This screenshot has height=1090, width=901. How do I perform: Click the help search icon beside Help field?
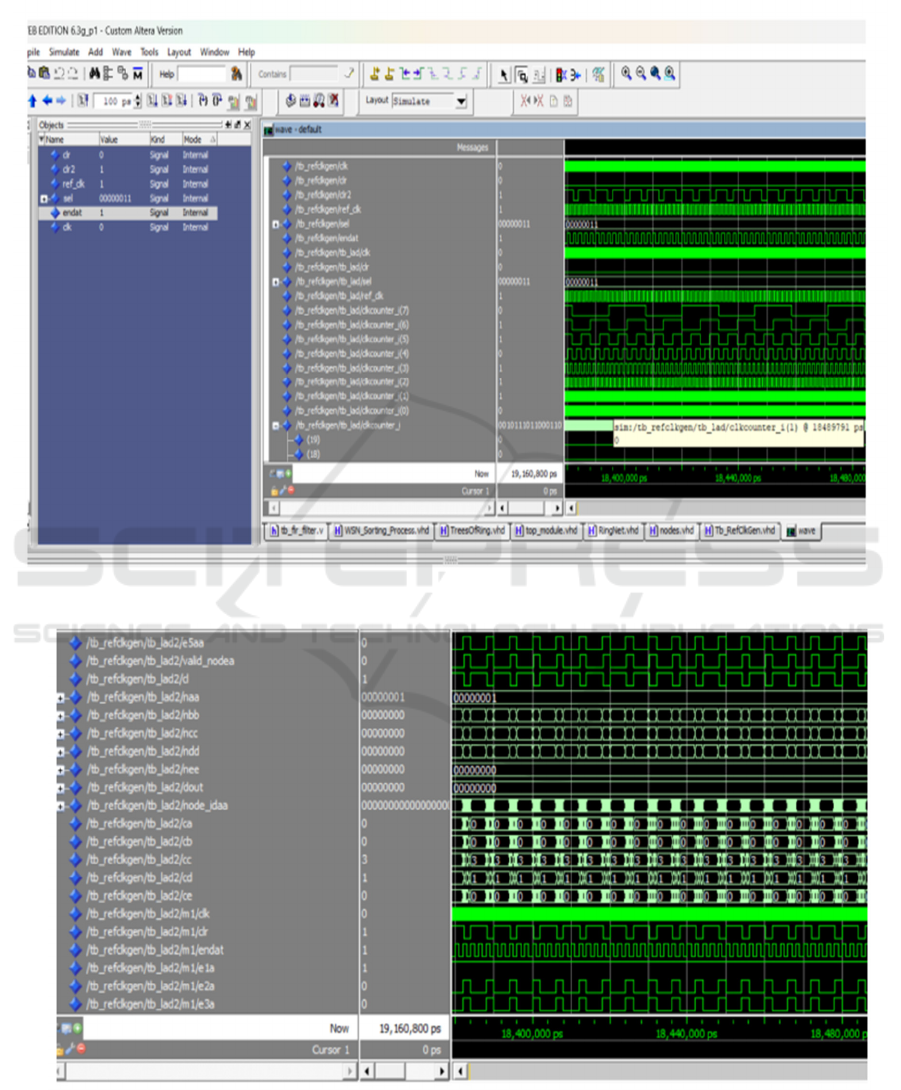coord(237,73)
